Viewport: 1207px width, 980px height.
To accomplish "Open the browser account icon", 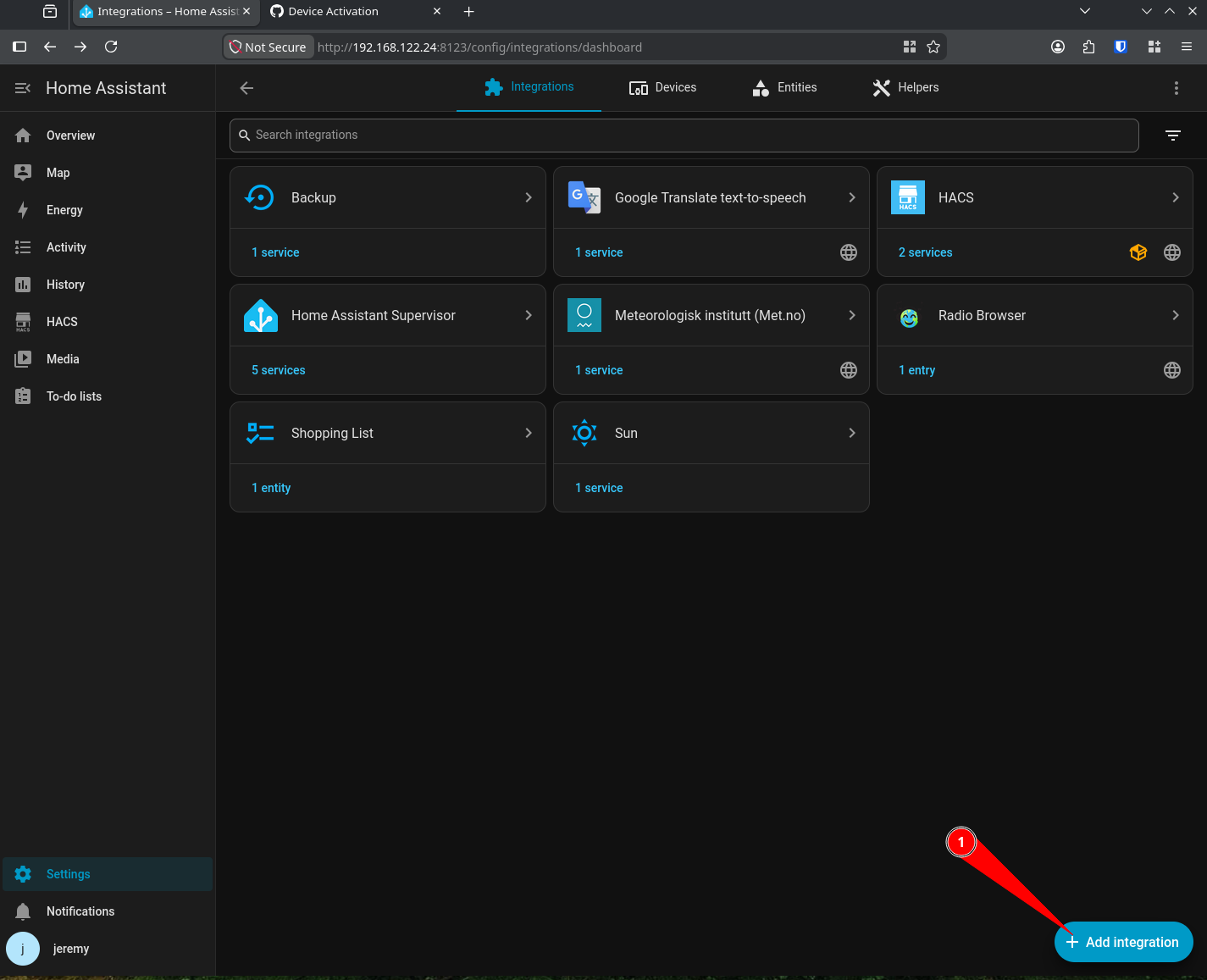I will tap(1058, 47).
